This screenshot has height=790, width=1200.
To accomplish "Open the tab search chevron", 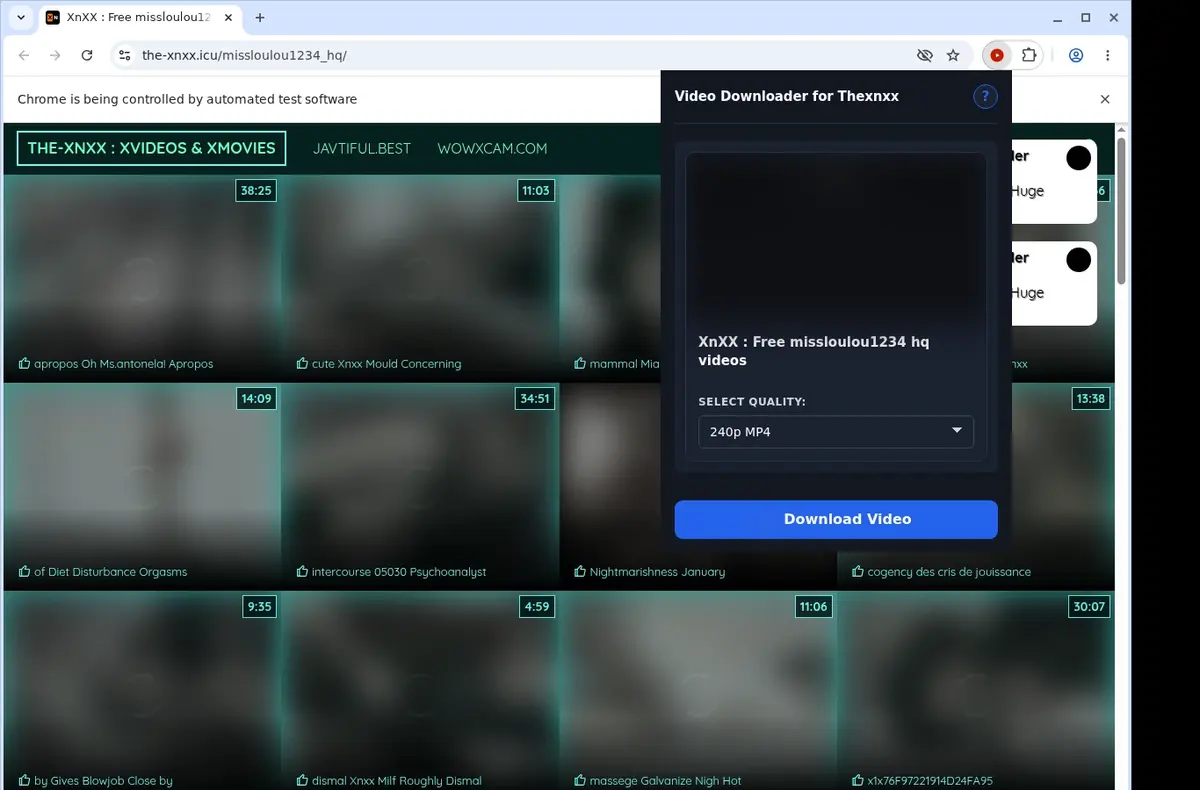I will click(x=21, y=18).
